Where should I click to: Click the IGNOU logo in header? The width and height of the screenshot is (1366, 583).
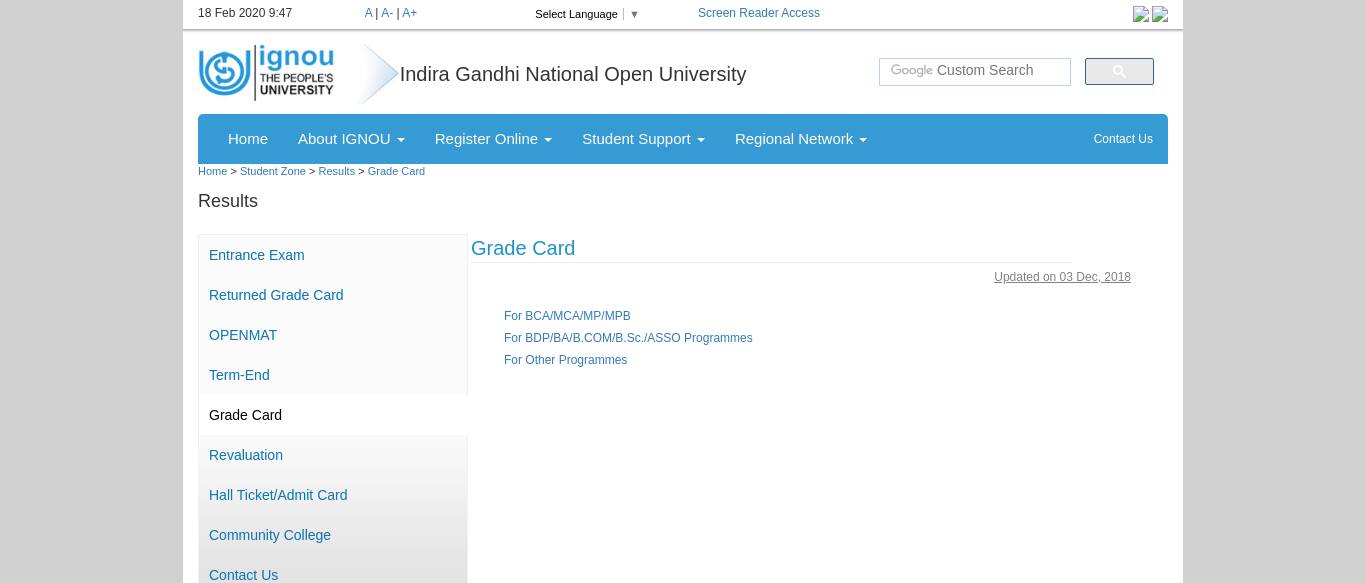[x=266, y=72]
